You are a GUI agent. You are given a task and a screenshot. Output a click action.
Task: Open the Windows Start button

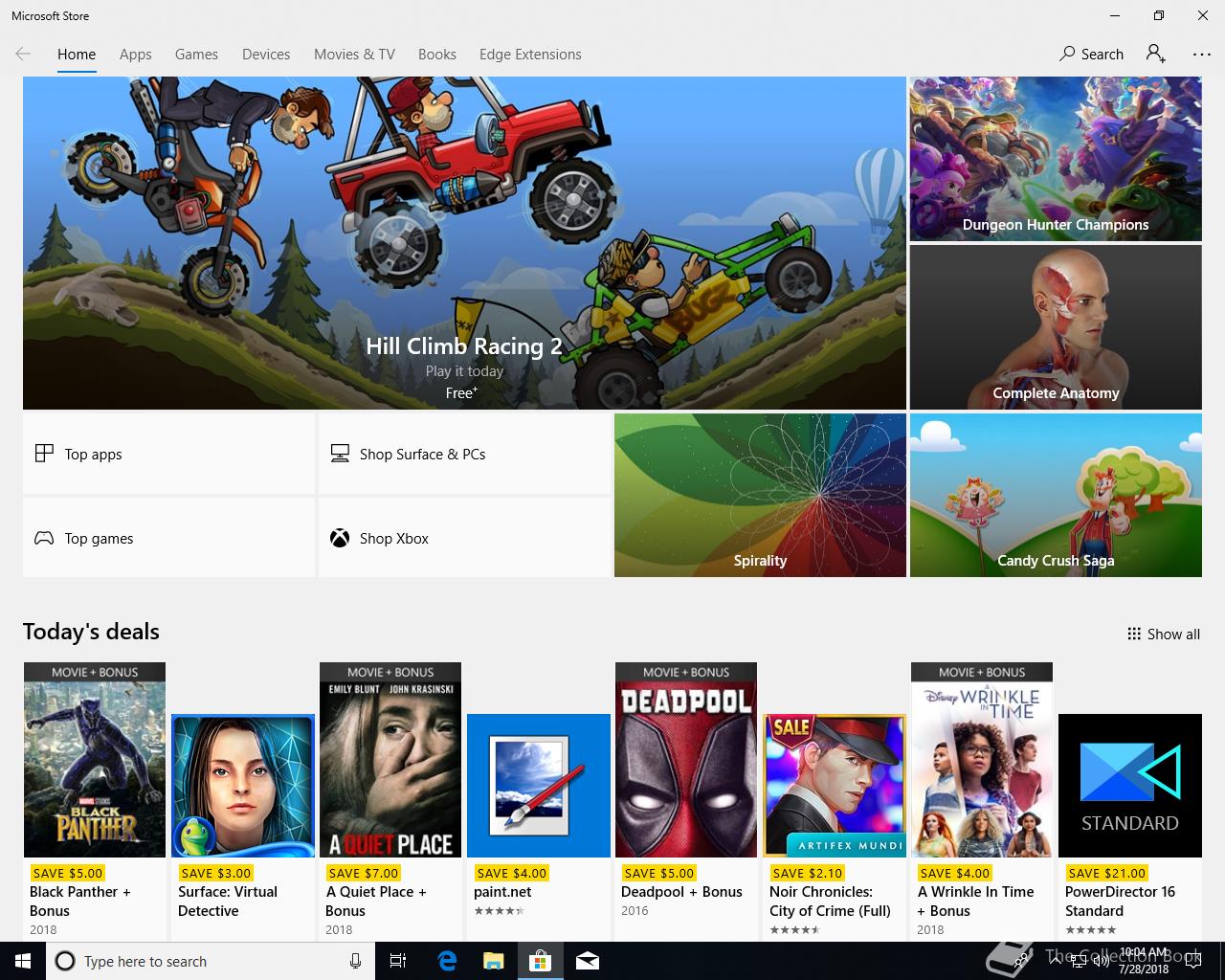[x=23, y=961]
